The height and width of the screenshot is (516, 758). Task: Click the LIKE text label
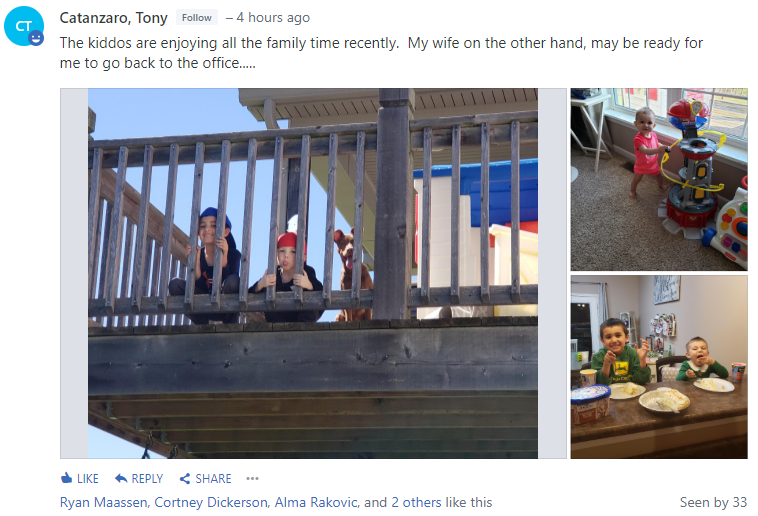(87, 479)
